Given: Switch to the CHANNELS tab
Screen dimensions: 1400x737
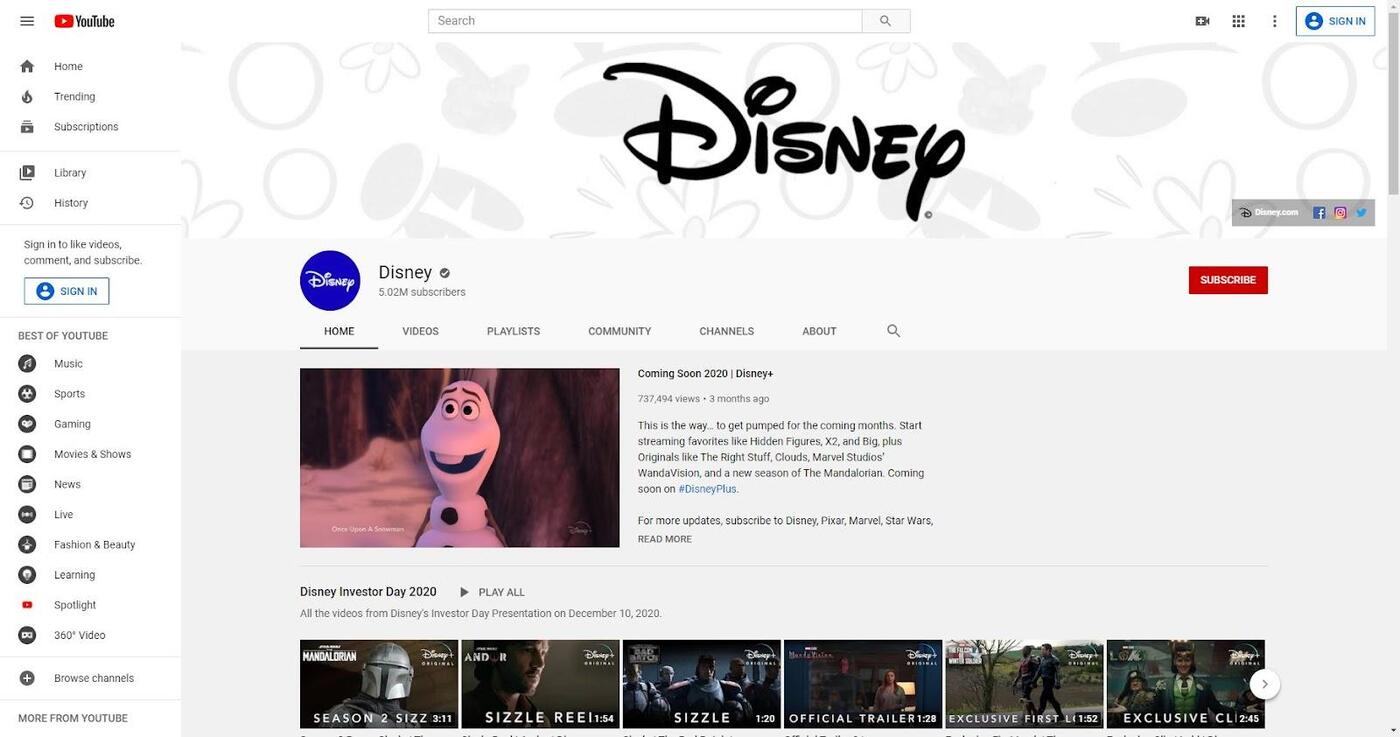Looking at the screenshot, I should click(727, 331).
